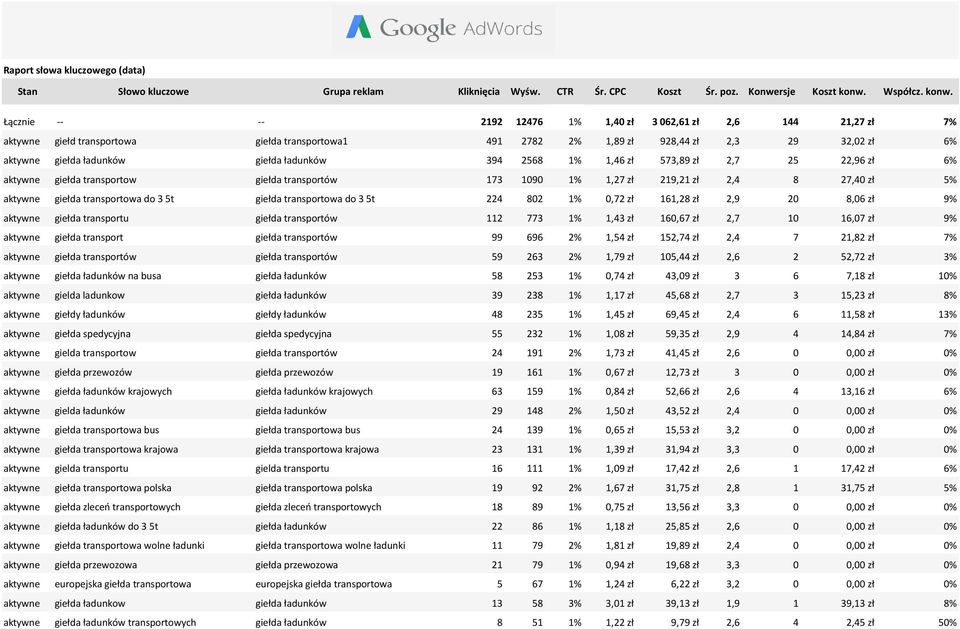
Task: Click total cost 3 062,61 zł
Action: (x=675, y=122)
